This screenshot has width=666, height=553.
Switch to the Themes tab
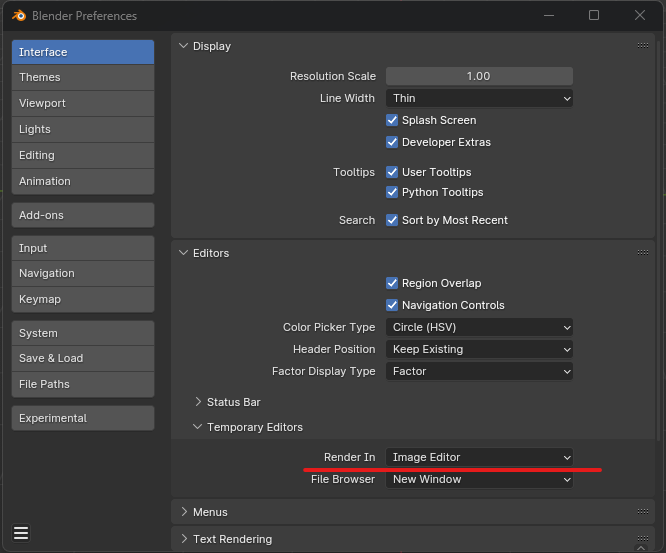pos(83,77)
